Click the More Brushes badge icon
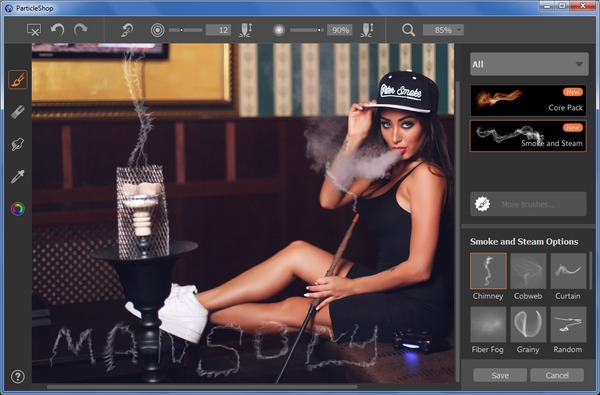 pyautogui.click(x=482, y=204)
